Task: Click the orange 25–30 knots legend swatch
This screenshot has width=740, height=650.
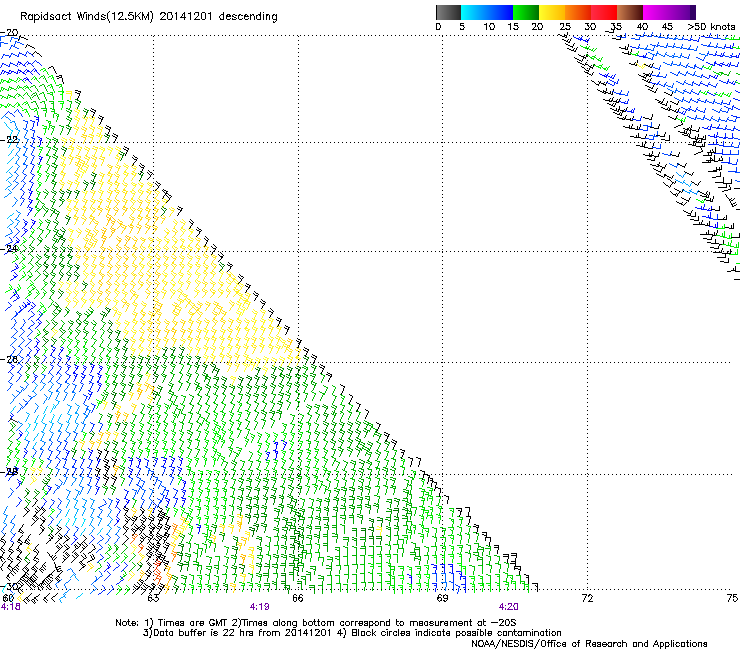Action: (x=578, y=12)
